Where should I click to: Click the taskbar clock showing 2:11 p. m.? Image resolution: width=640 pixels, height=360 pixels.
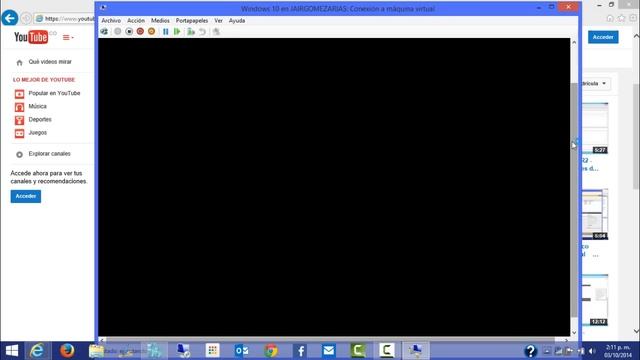(618, 351)
